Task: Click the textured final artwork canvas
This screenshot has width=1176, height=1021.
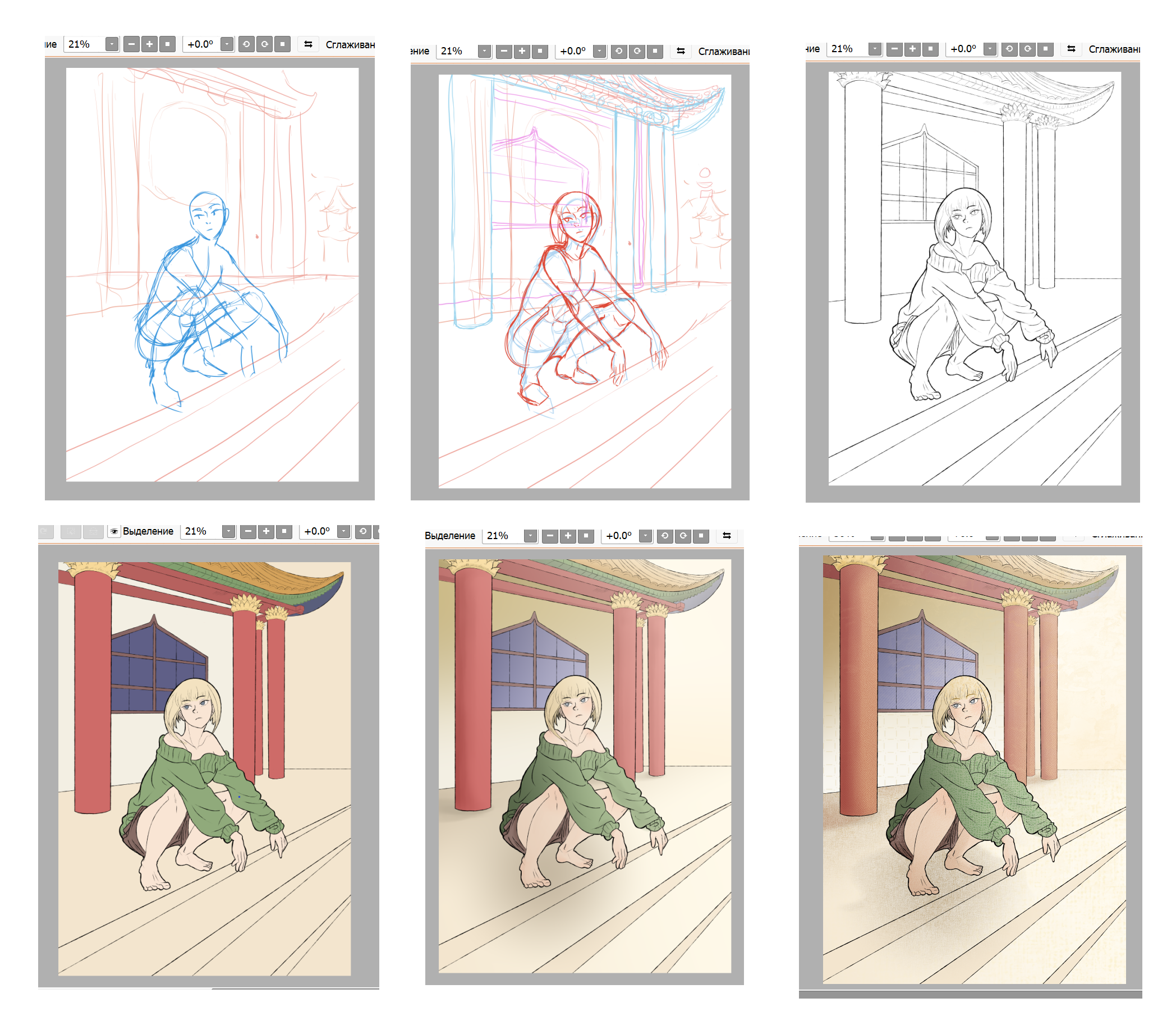Action: click(x=973, y=769)
